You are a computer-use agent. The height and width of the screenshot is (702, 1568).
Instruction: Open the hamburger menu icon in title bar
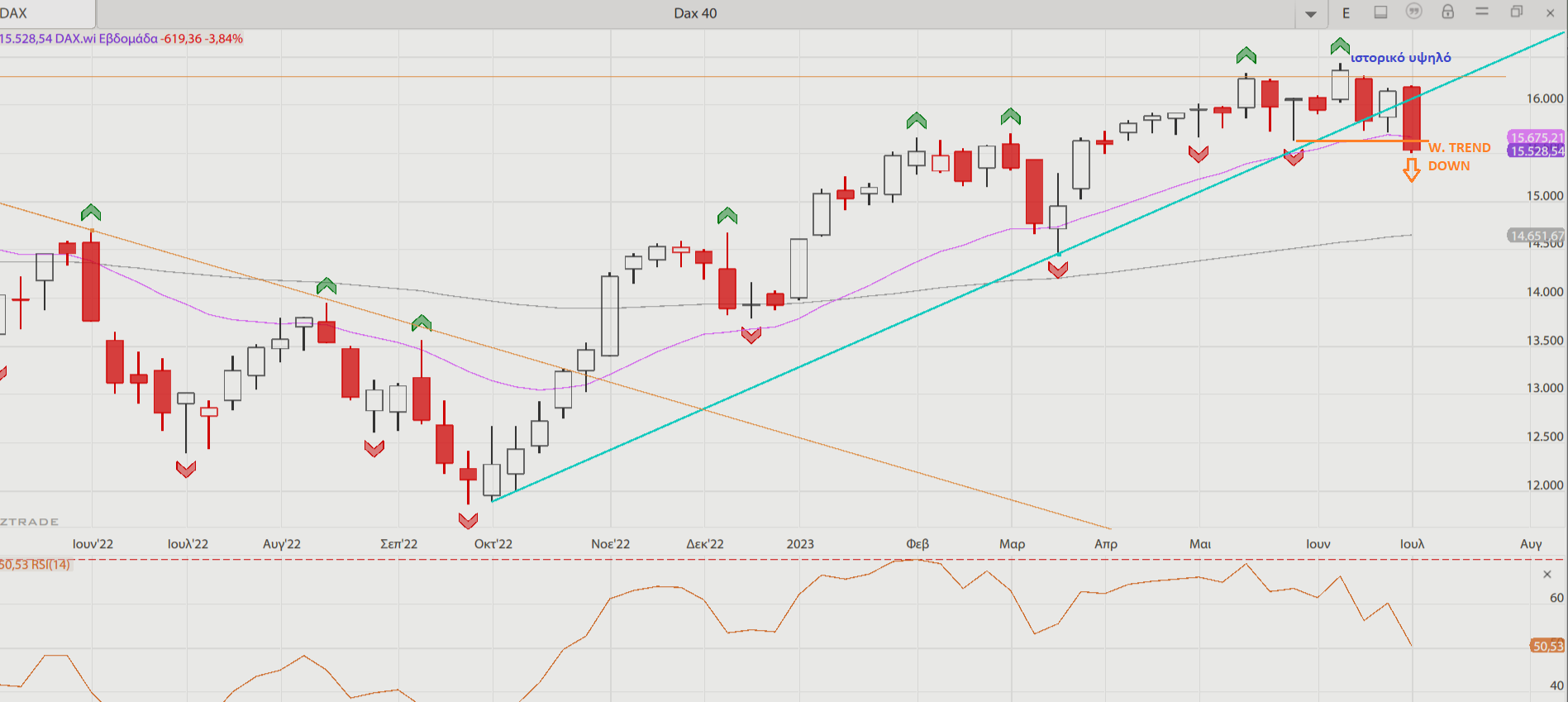[x=1482, y=12]
